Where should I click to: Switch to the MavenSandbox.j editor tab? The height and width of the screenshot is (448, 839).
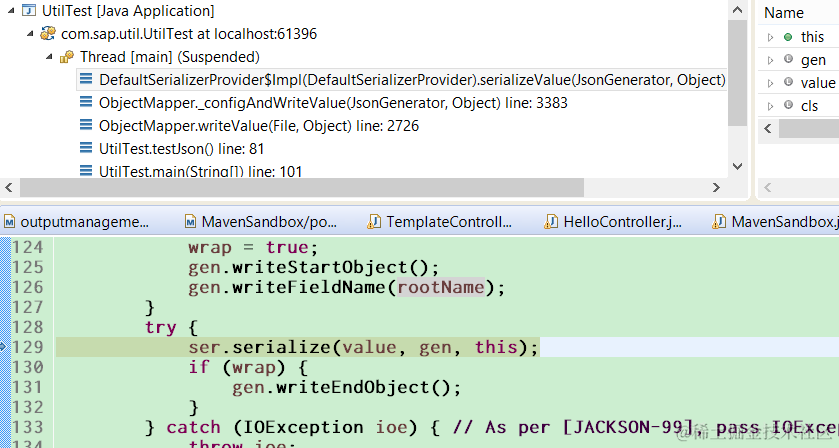coord(785,222)
